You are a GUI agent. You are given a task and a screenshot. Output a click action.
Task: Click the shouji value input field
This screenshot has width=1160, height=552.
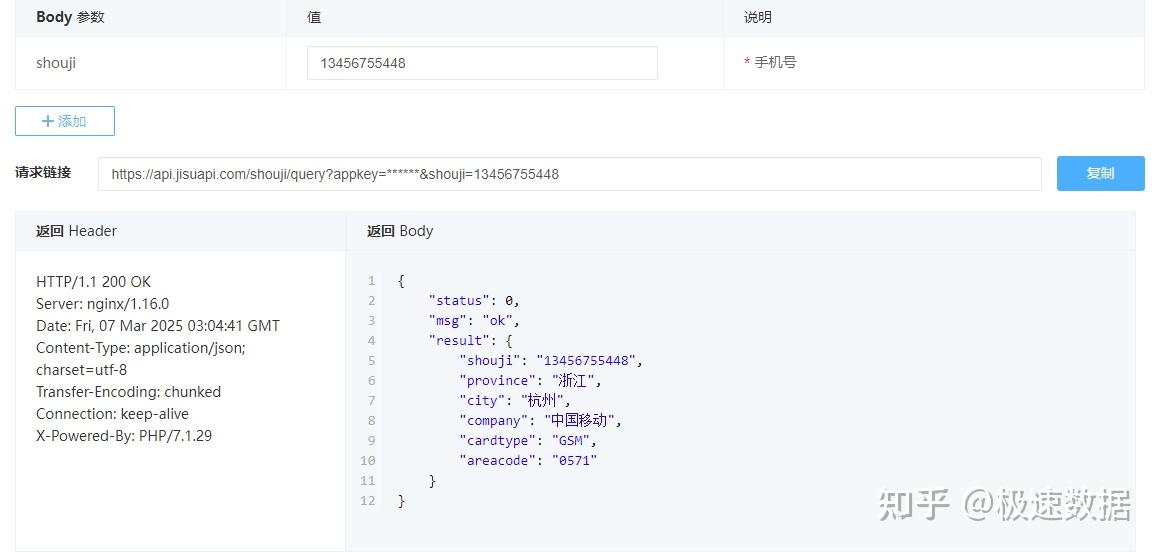coord(482,63)
